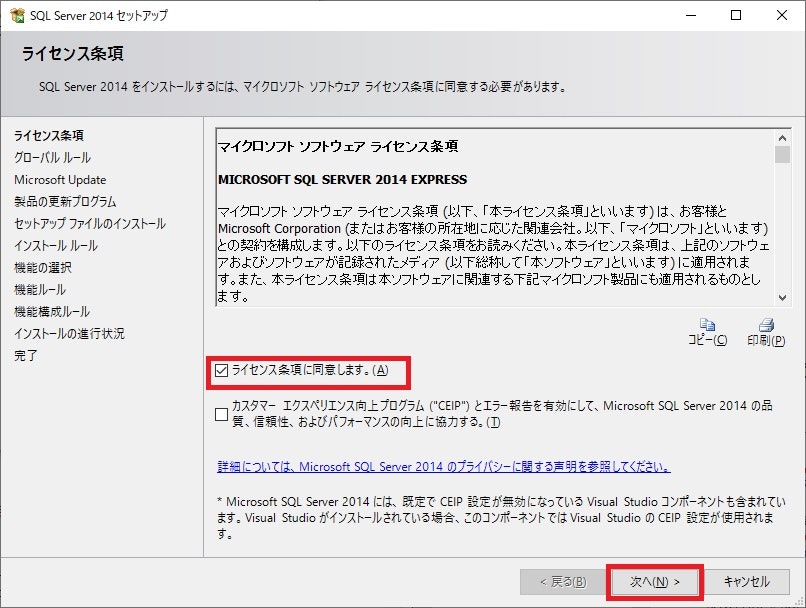Toggle the ライセンス条項に同意します checkbox
Viewport: 806px width, 608px height.
(222, 371)
